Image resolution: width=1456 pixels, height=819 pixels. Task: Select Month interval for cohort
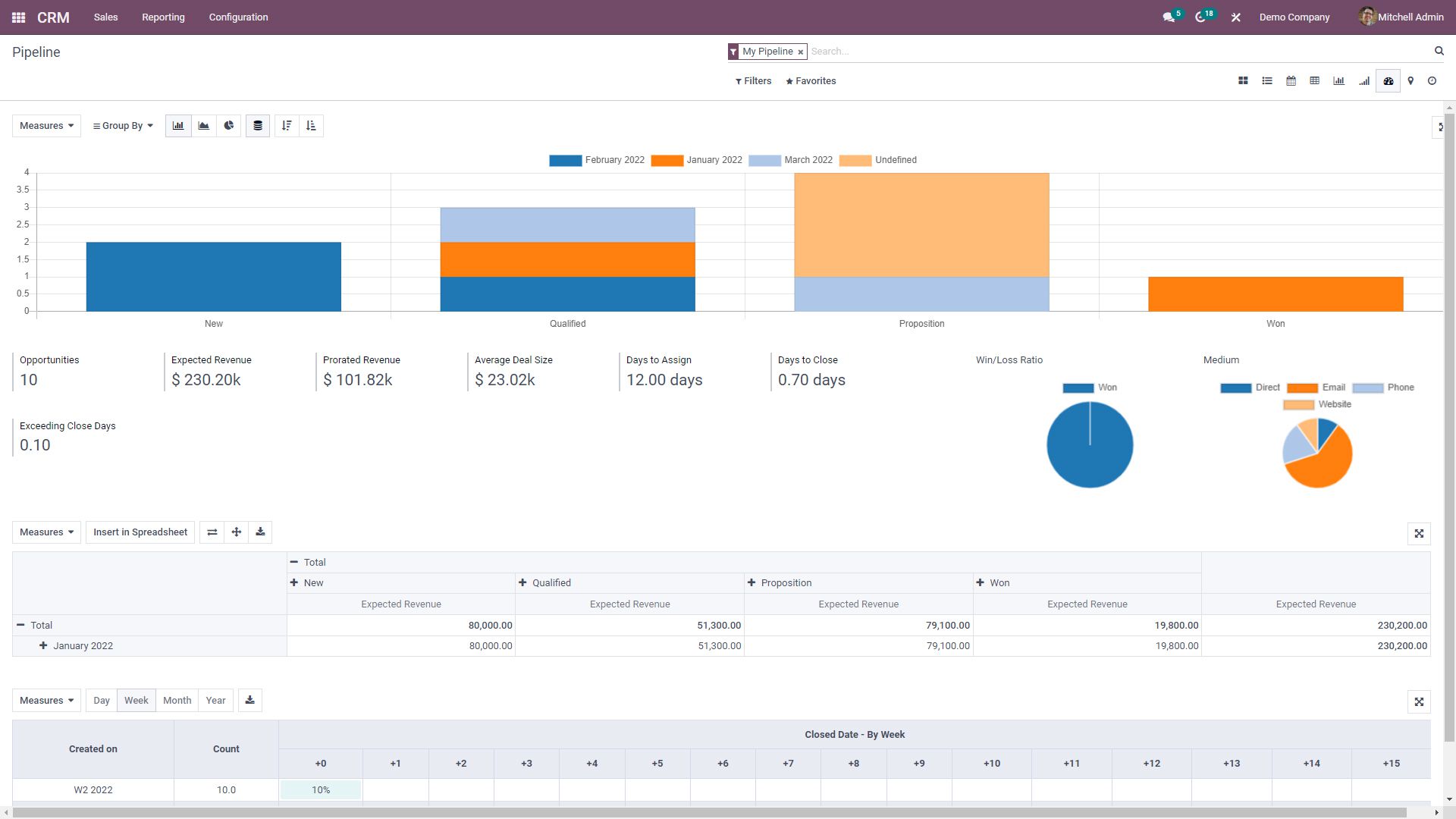click(177, 701)
